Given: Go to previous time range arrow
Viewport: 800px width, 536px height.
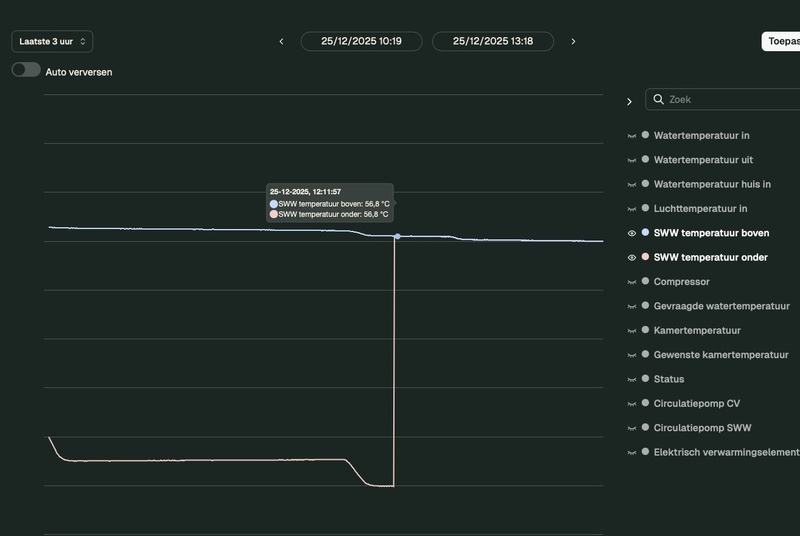Looking at the screenshot, I should click(x=281, y=42).
